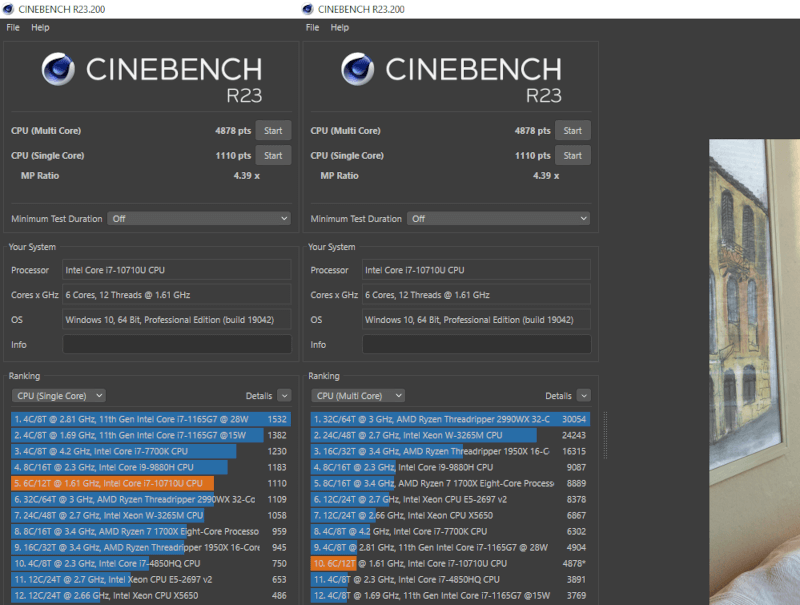
Task: Open Minimum Test Duration dropdown in right window
Action: (x=500, y=218)
